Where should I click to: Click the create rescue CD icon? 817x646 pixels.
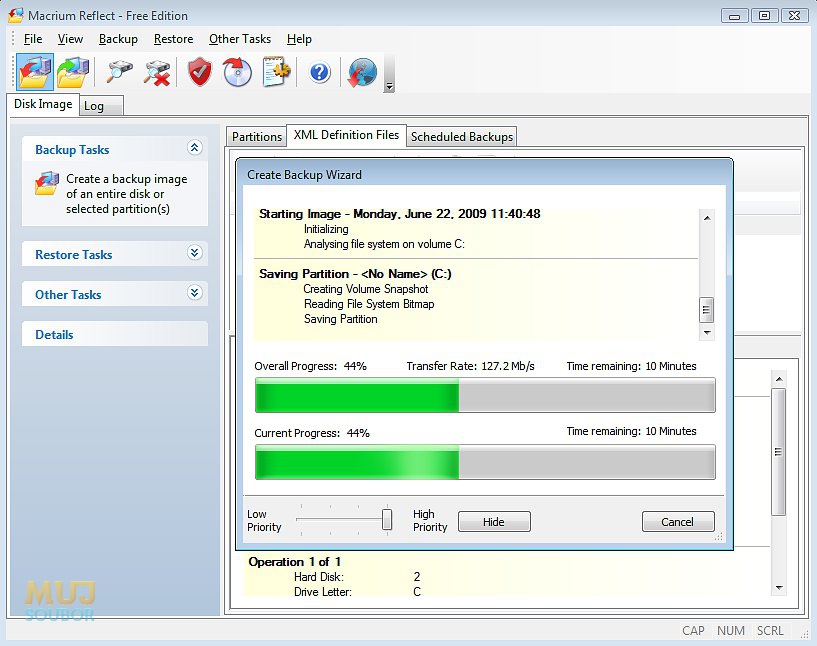(238, 72)
